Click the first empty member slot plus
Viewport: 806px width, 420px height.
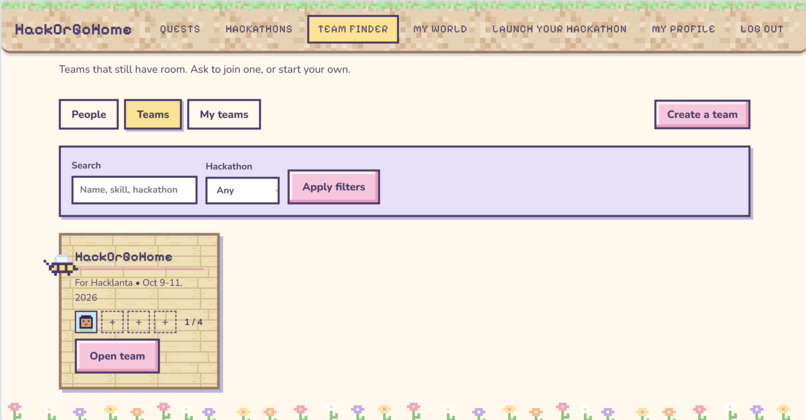pyautogui.click(x=112, y=322)
